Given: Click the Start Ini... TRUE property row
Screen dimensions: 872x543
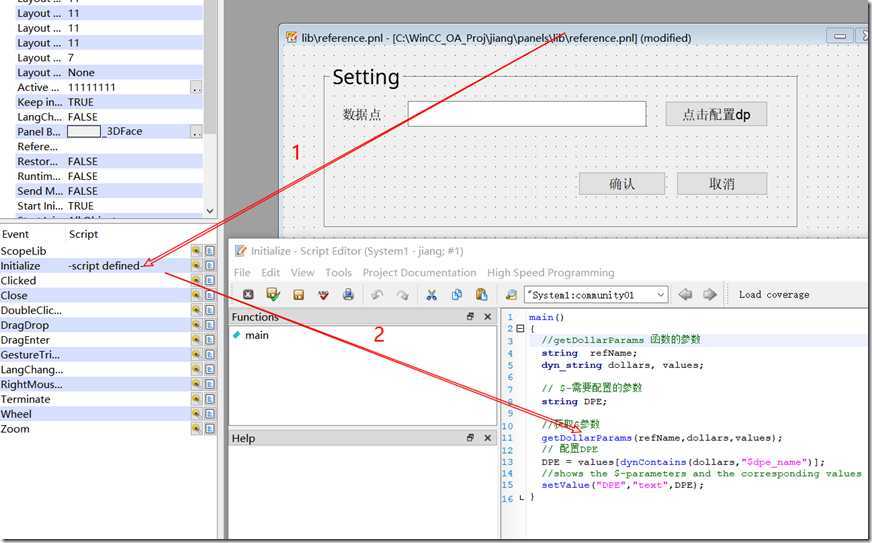Looking at the screenshot, I should point(109,206).
